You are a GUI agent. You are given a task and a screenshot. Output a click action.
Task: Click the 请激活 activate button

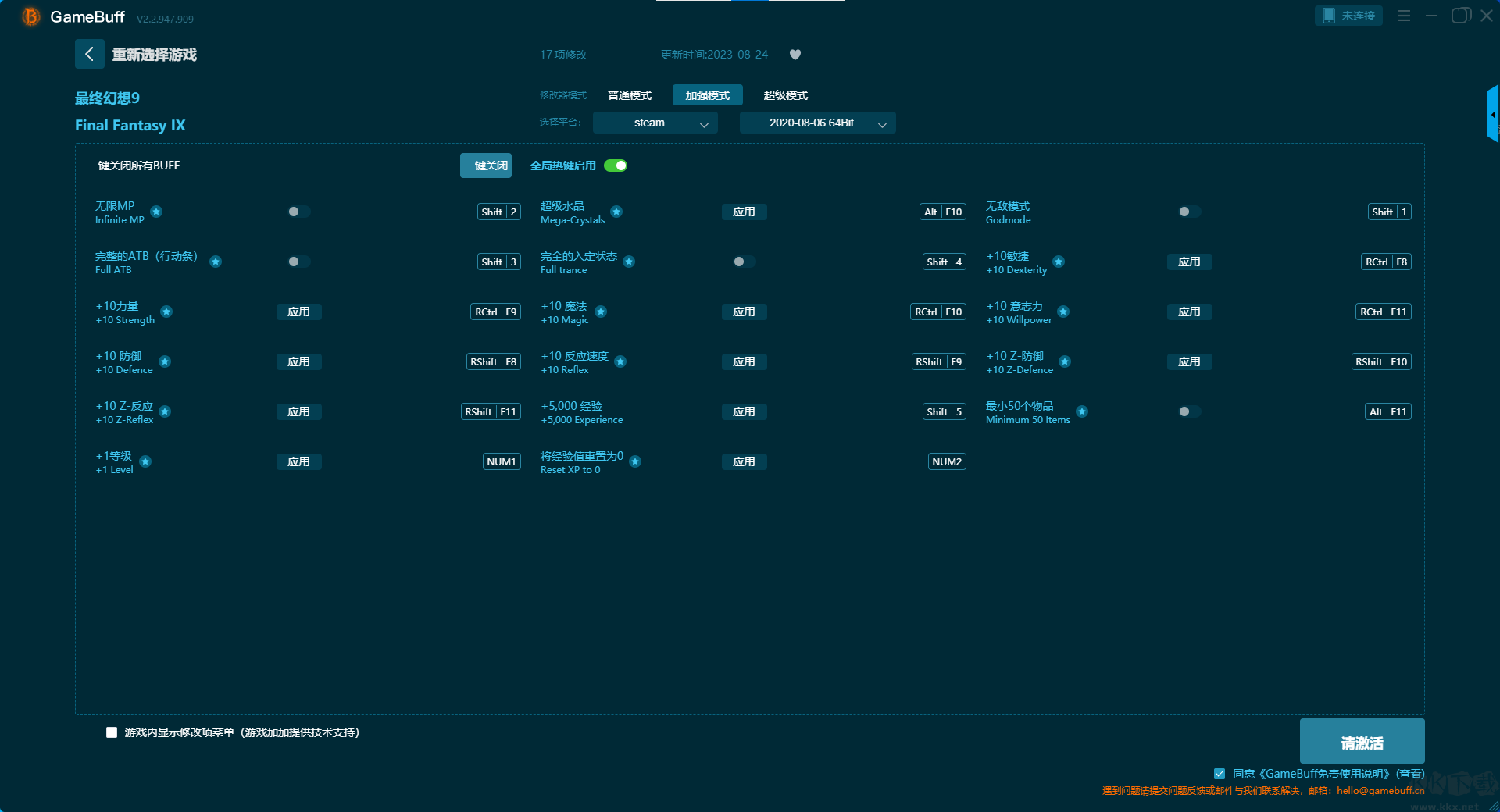click(x=1362, y=742)
